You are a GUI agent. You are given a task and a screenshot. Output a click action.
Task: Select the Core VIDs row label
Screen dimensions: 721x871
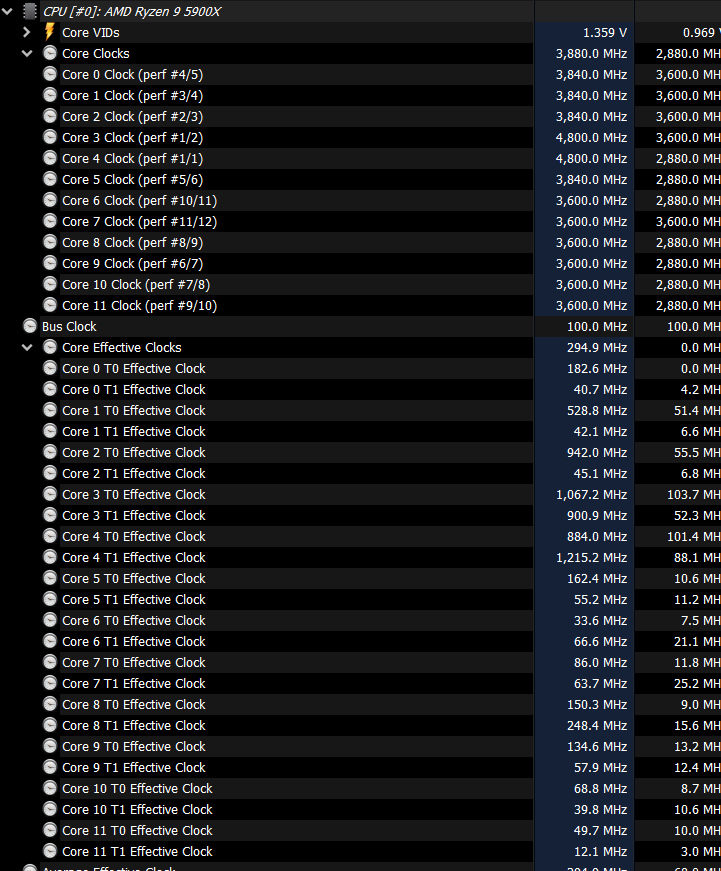(x=91, y=33)
